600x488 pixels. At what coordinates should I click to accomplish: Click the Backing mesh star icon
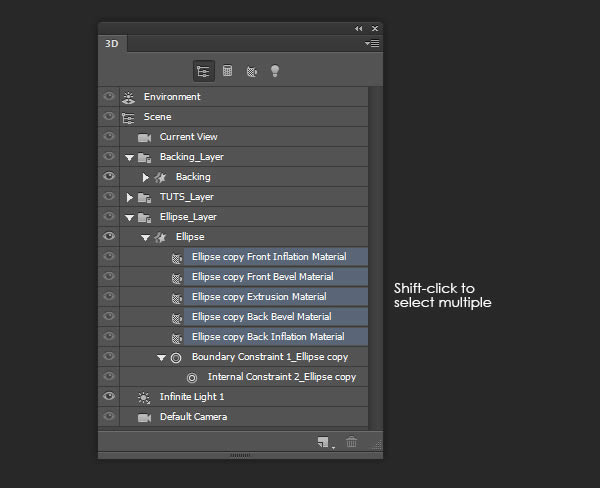click(x=160, y=177)
